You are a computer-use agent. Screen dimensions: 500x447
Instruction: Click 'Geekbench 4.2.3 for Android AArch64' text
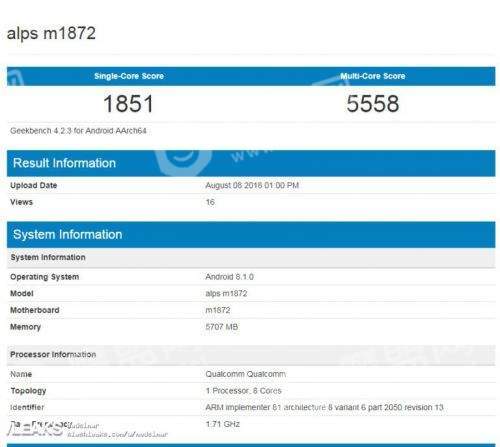[78, 131]
